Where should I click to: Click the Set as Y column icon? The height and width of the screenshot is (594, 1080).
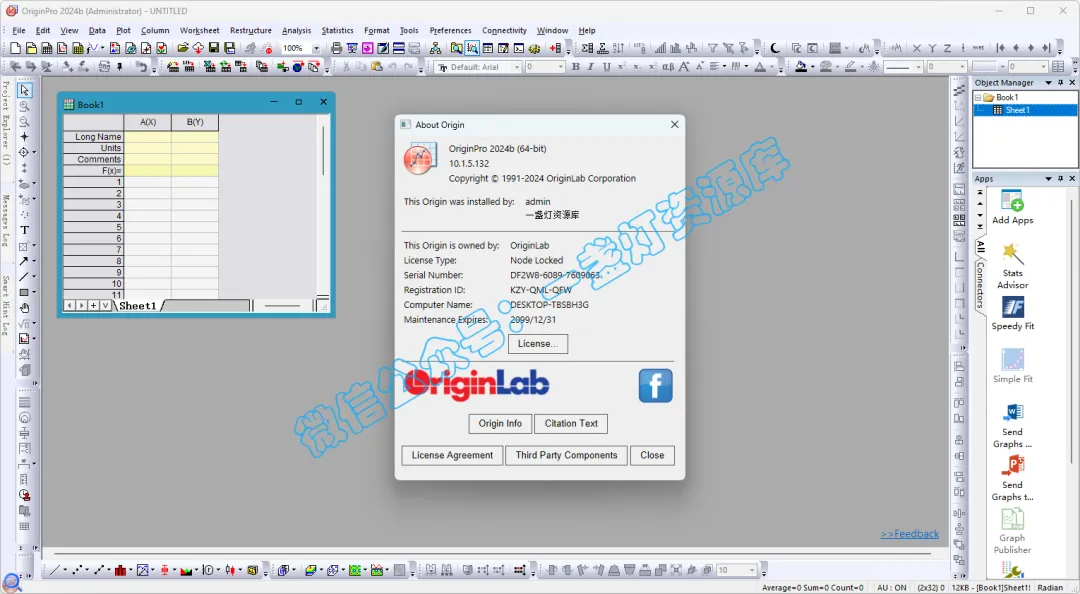932,48
